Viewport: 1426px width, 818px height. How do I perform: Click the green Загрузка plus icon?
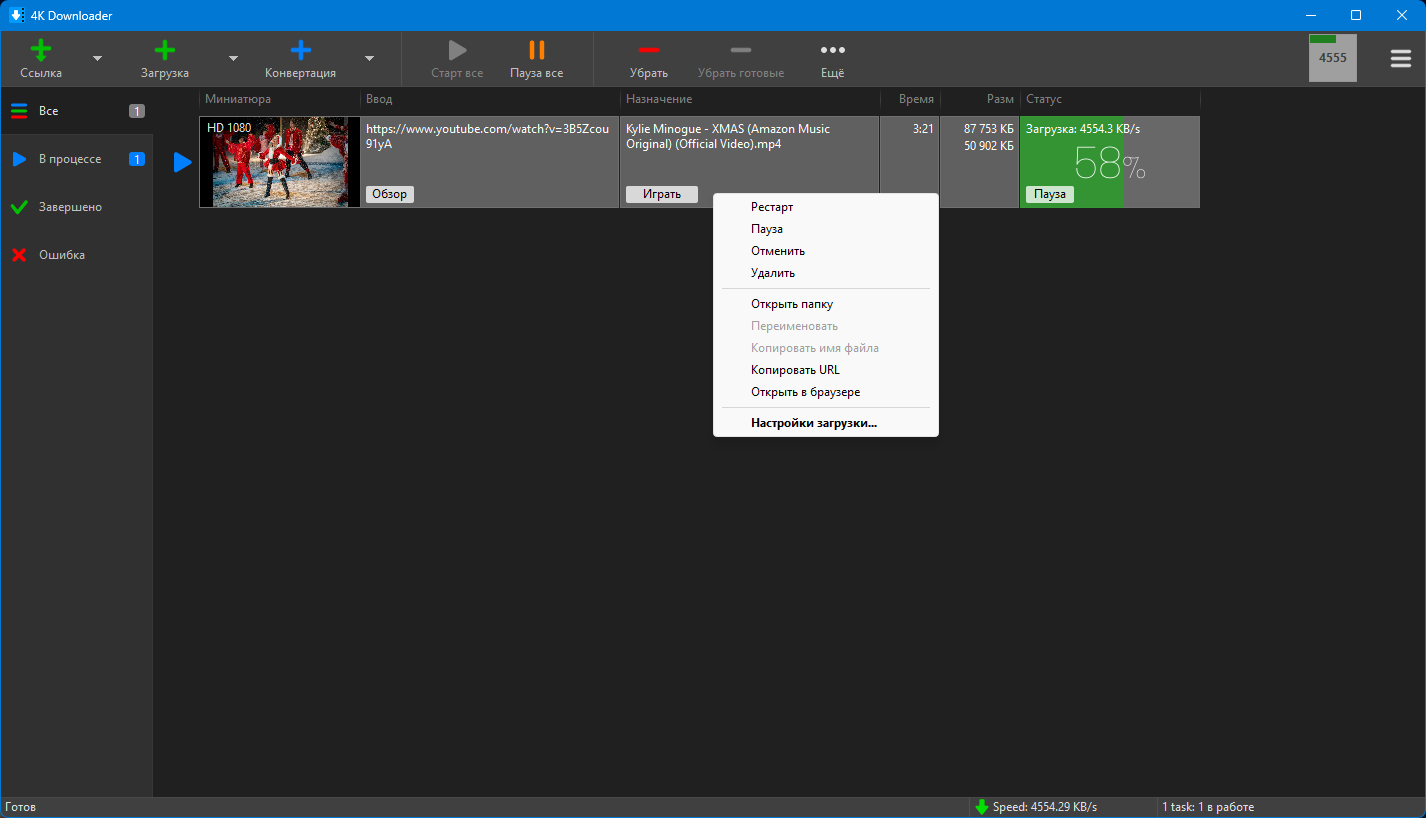coord(165,51)
